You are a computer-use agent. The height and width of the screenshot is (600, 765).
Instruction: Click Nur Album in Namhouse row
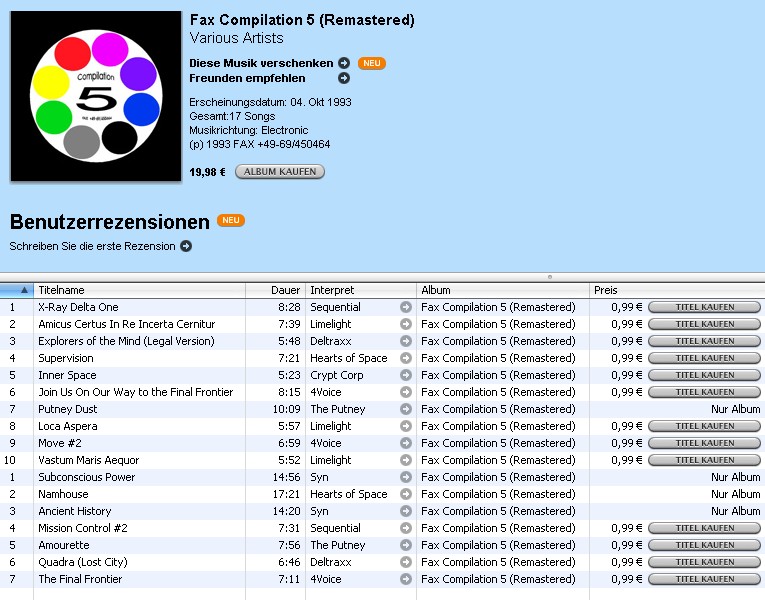point(736,494)
